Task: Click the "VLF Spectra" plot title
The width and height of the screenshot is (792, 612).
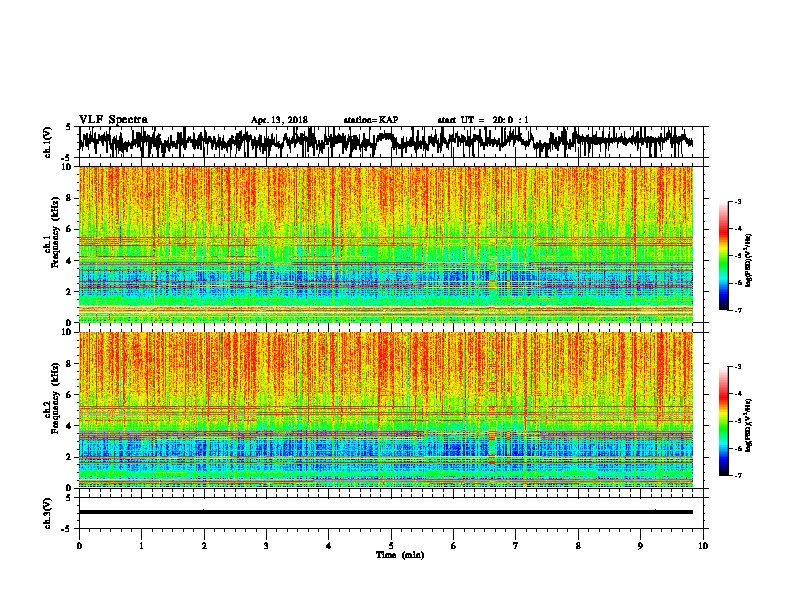Action: [x=113, y=119]
